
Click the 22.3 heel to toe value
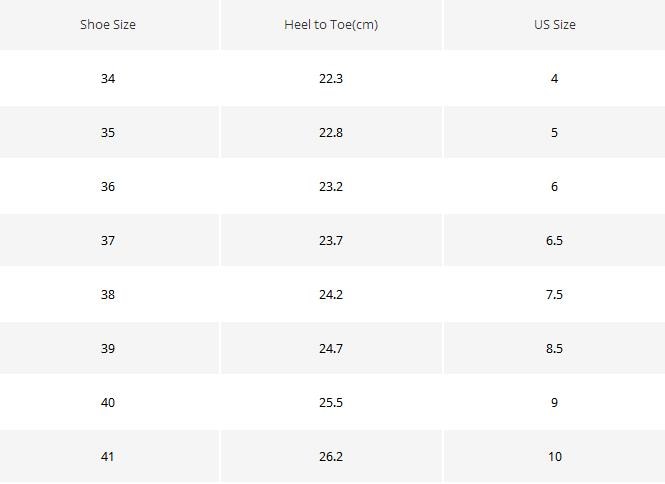click(x=331, y=78)
